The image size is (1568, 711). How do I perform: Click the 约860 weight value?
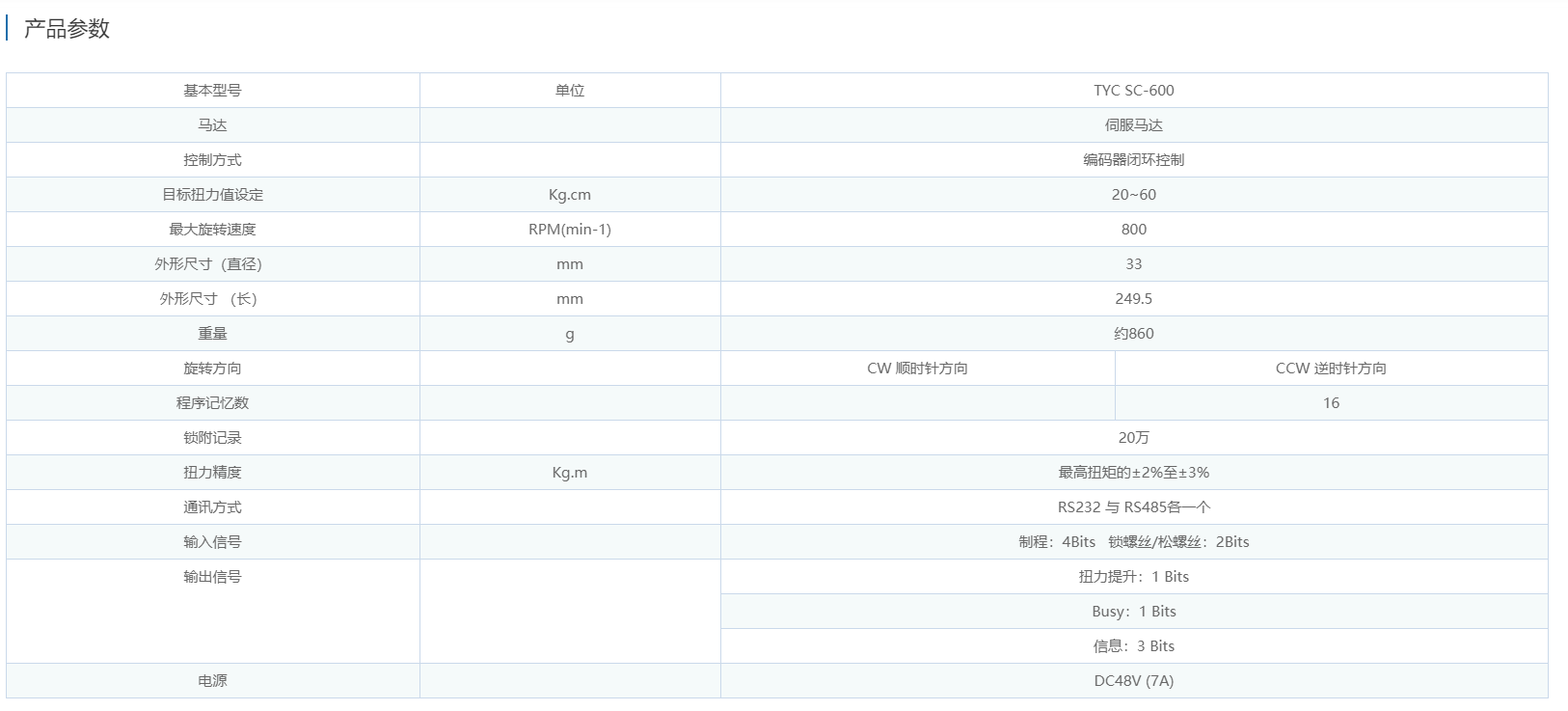click(1134, 334)
